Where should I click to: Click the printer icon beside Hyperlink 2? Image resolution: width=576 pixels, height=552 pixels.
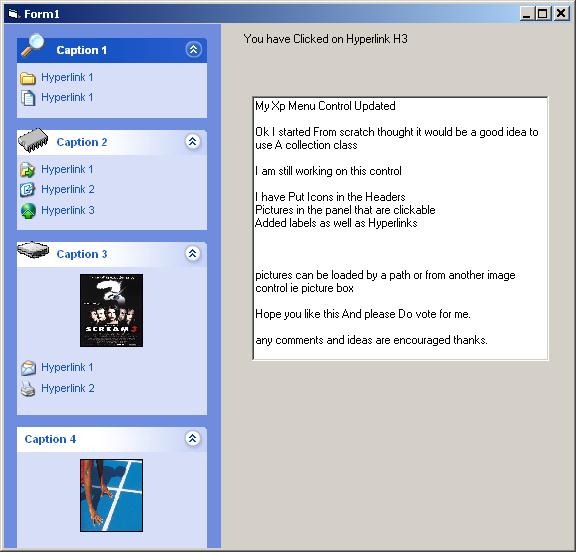click(28, 389)
